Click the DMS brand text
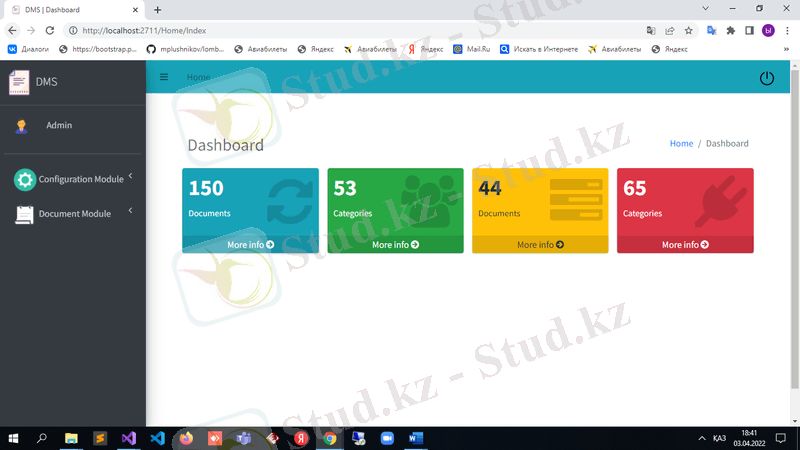This screenshot has height=450, width=800. 46,82
